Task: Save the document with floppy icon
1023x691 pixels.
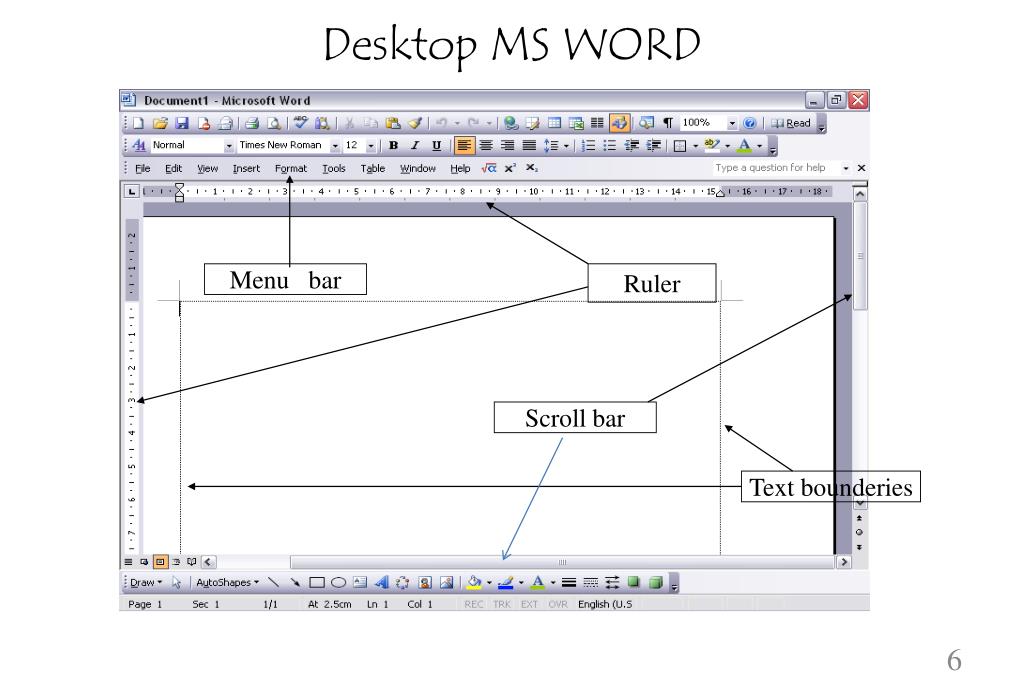Action: [182, 123]
